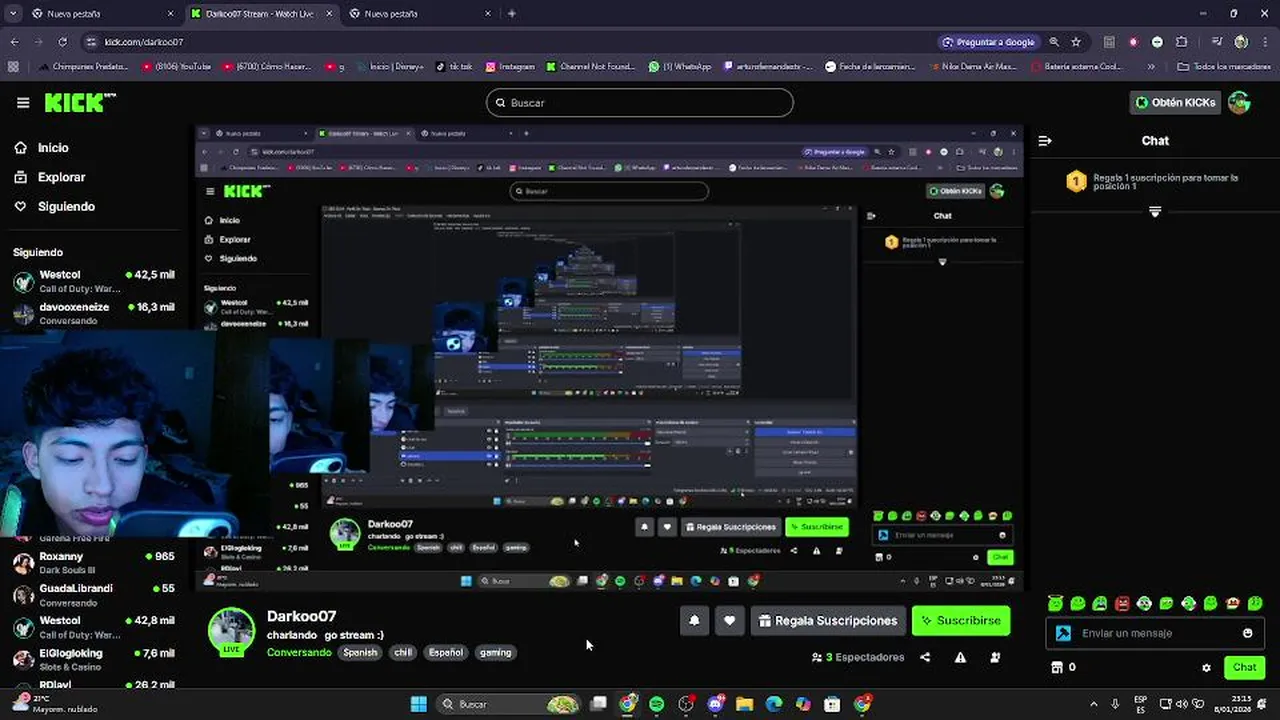Click the large green Suscribirse button
The height and width of the screenshot is (720, 1280).
[x=960, y=621]
